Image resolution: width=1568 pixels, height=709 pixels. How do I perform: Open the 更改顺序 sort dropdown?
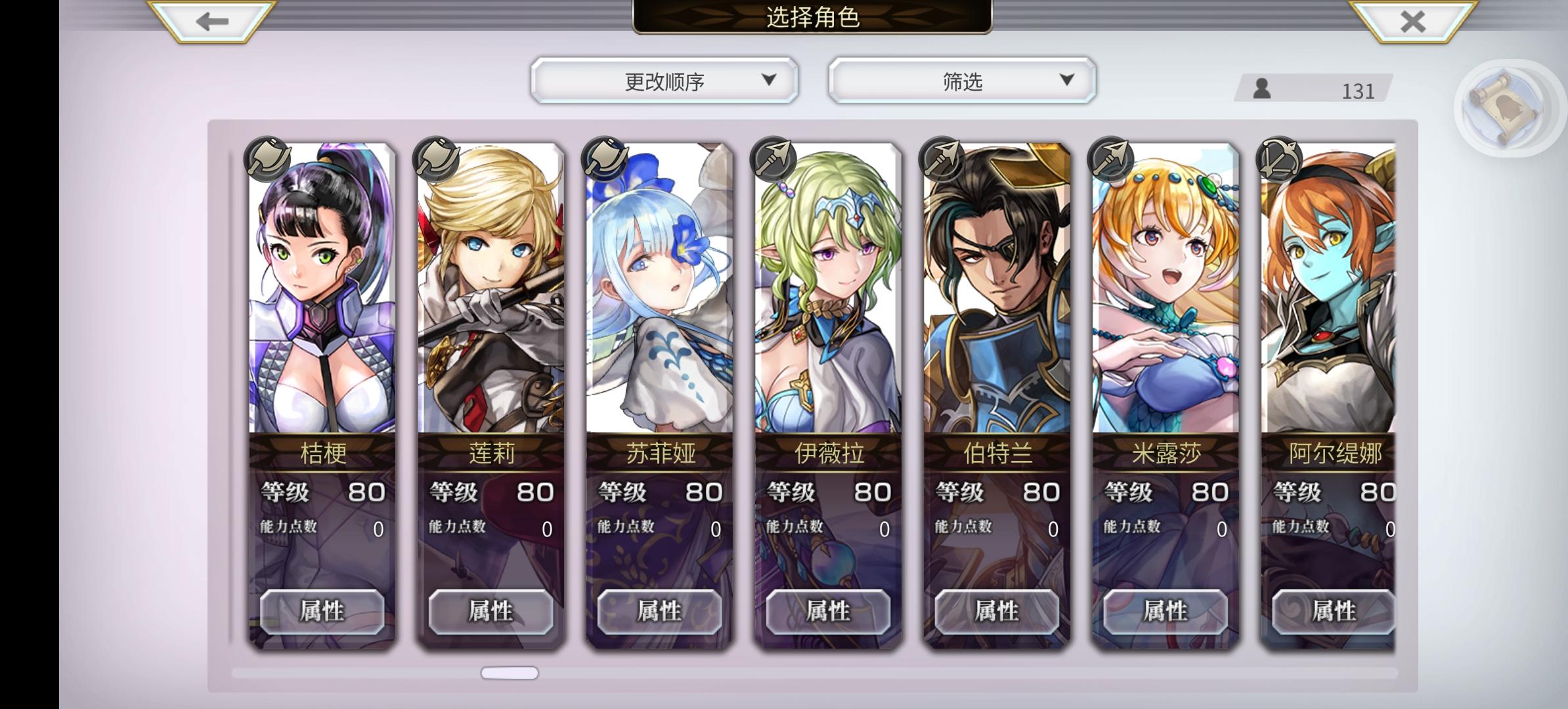pyautogui.click(x=664, y=81)
